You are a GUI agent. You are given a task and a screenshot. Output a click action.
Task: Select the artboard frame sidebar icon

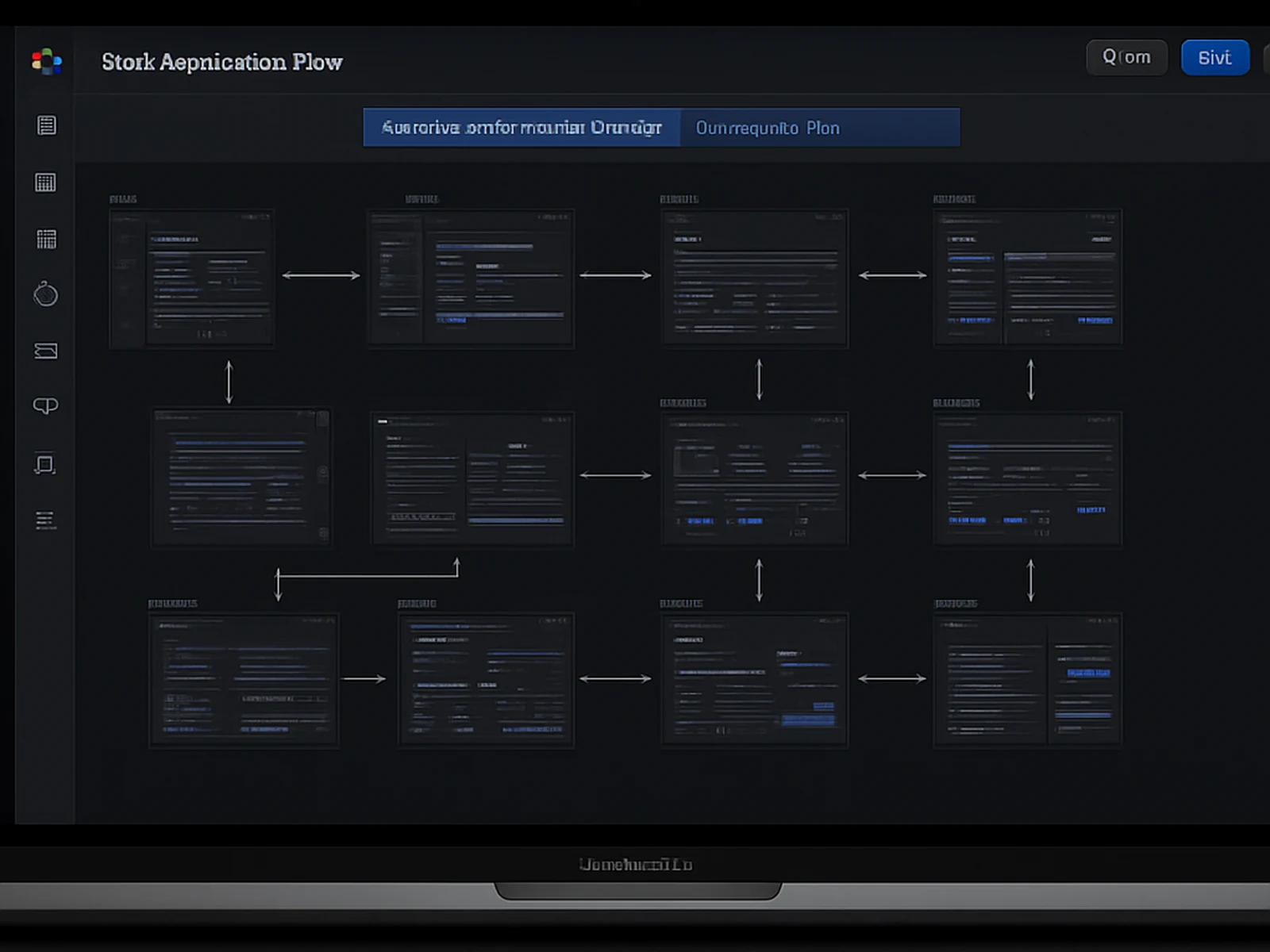point(46,464)
